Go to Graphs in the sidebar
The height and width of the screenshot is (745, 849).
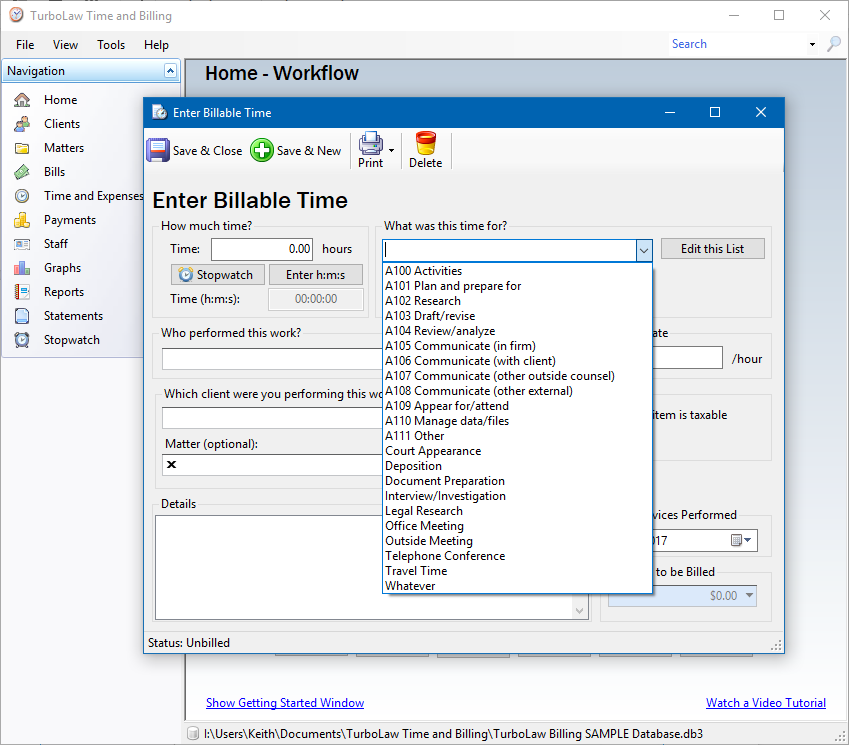tap(62, 268)
